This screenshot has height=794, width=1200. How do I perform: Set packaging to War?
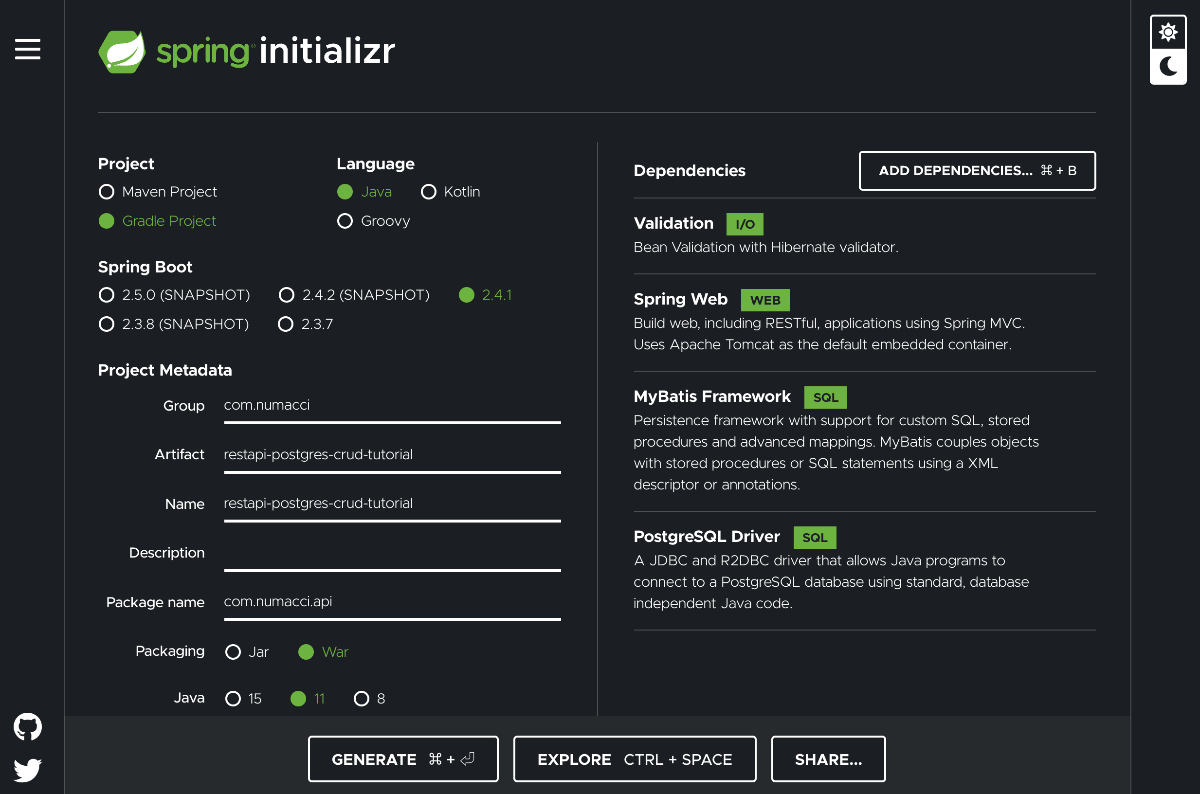(323, 652)
